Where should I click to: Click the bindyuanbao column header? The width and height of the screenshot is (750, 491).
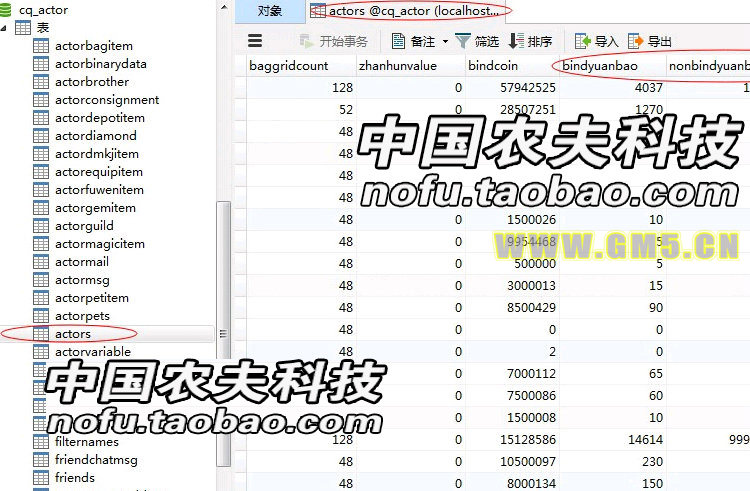(x=600, y=66)
